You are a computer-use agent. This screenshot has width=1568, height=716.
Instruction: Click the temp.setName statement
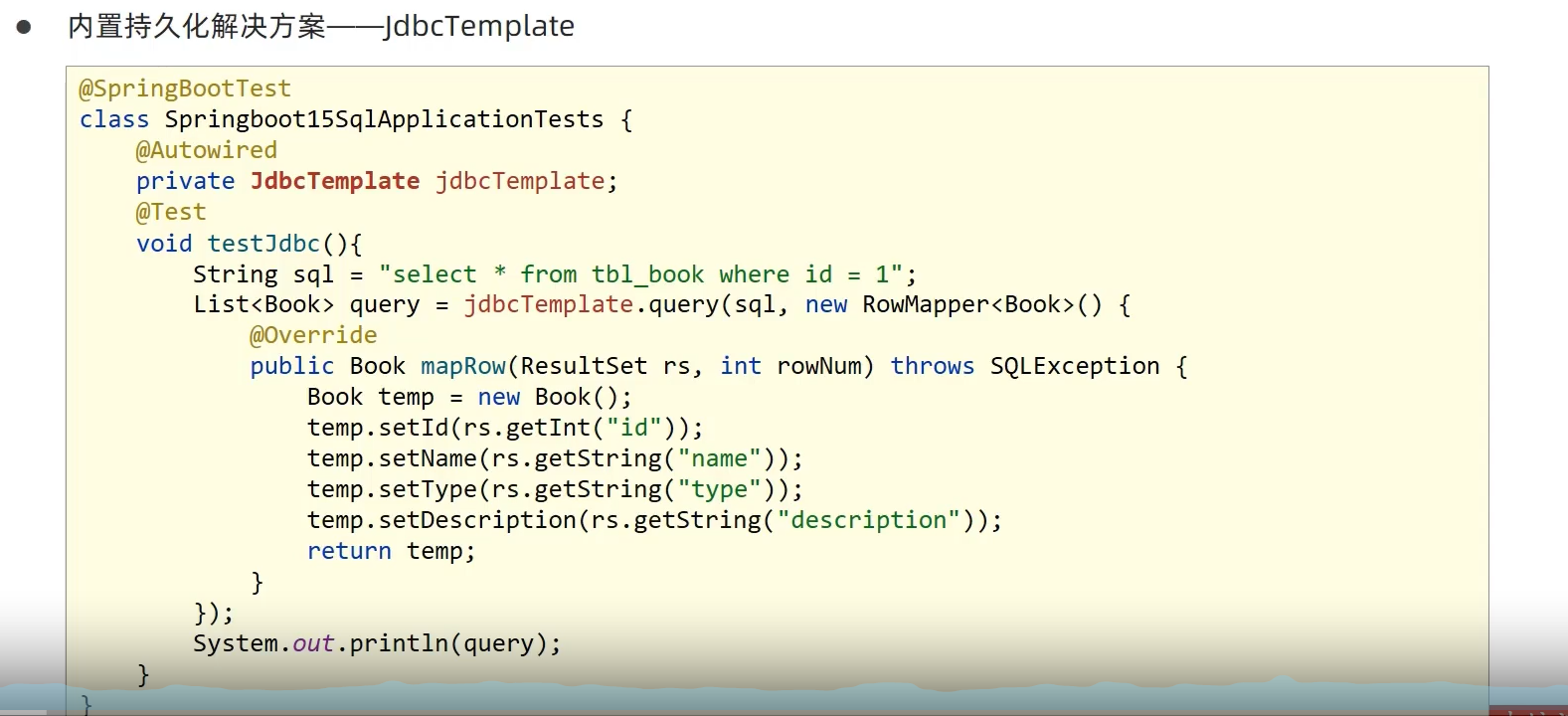[555, 458]
